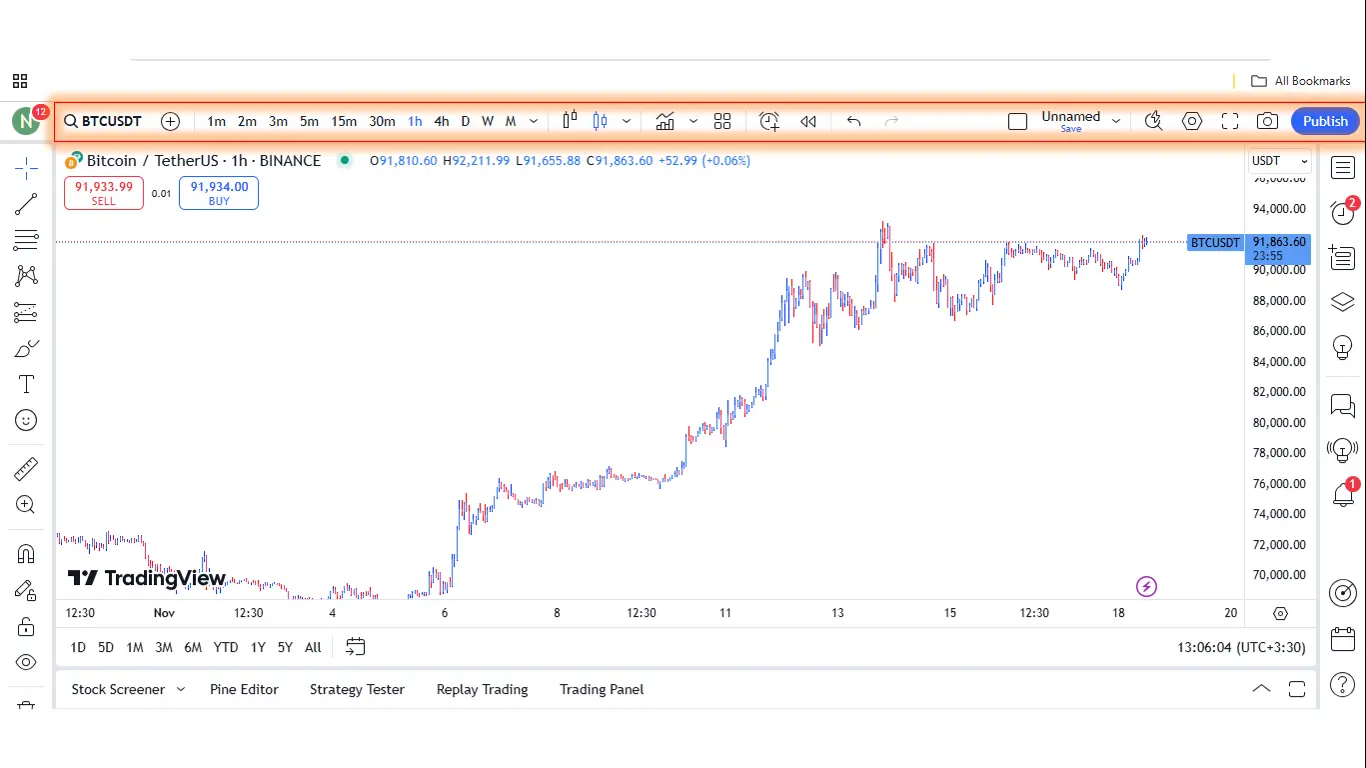Click the Publish button

coord(1325,121)
